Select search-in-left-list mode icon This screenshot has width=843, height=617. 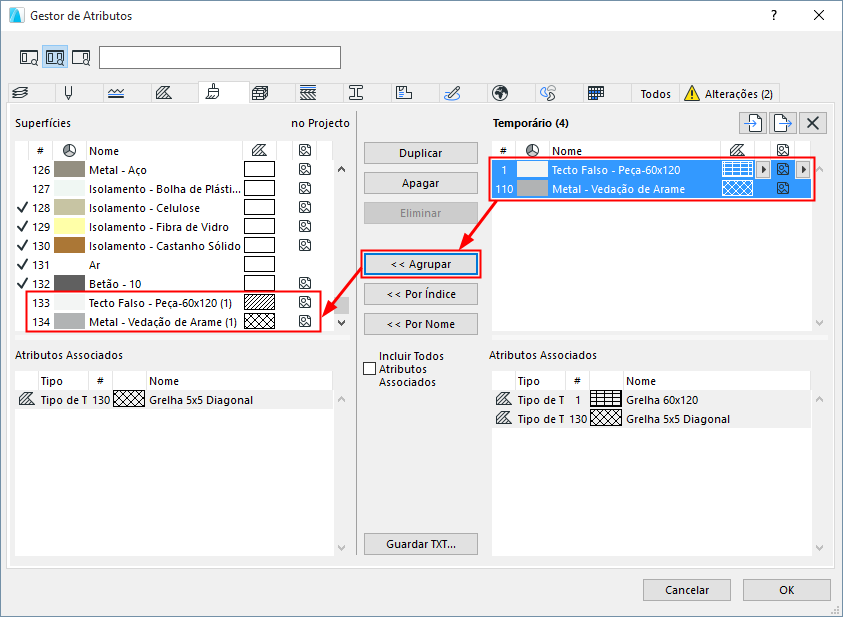point(29,57)
